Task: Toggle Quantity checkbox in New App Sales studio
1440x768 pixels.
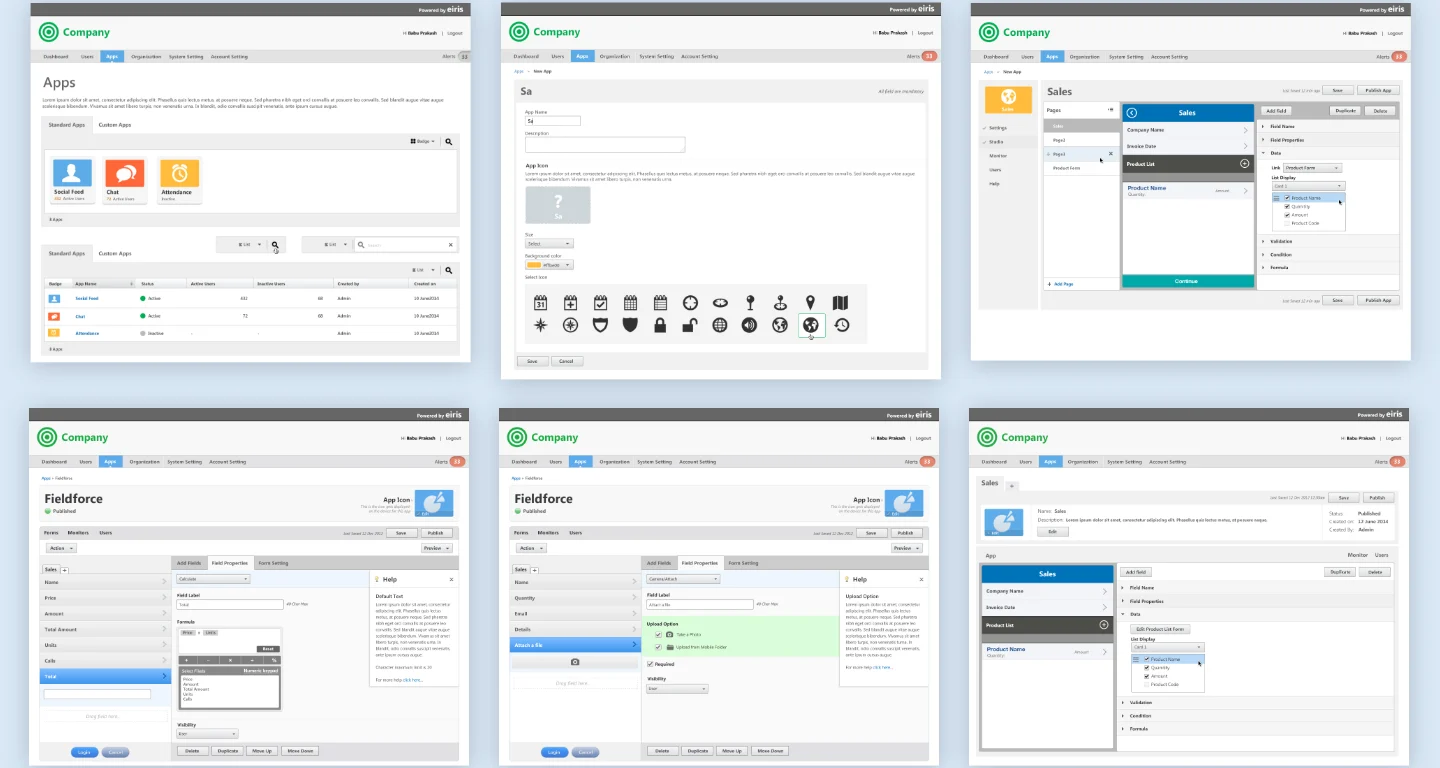Action: coord(1287,207)
